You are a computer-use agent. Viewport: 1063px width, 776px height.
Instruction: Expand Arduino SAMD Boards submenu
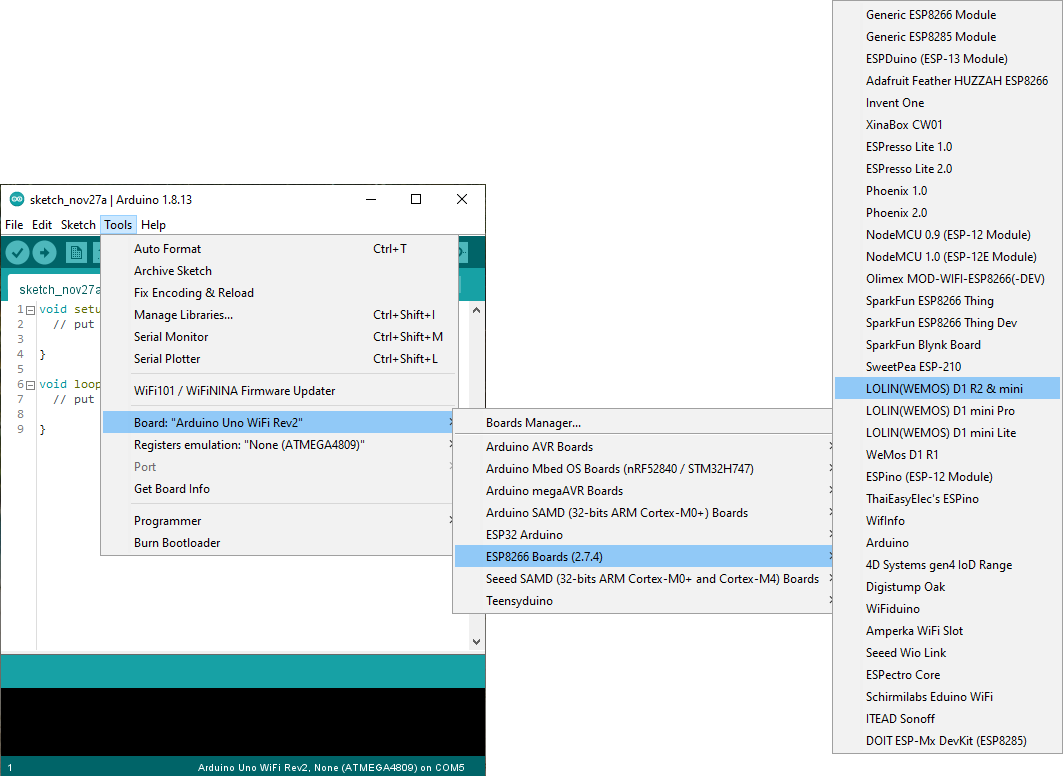643,513
